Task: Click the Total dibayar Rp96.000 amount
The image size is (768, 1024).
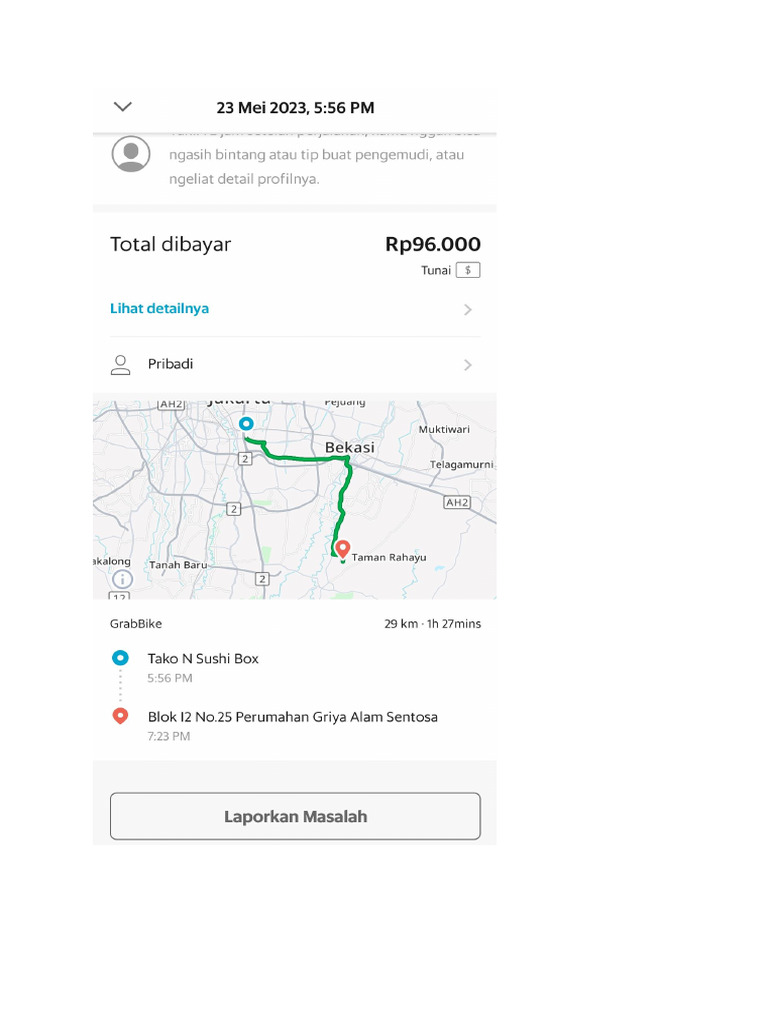Action: coord(432,244)
